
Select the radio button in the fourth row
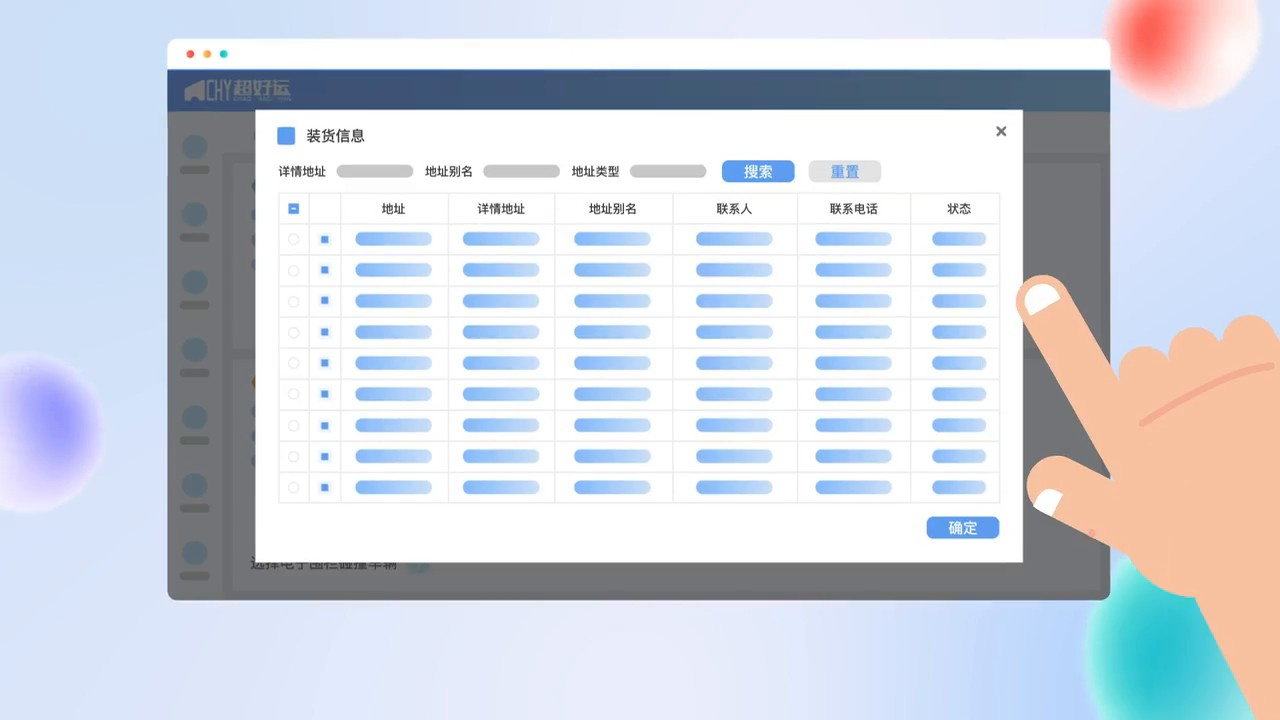294,332
